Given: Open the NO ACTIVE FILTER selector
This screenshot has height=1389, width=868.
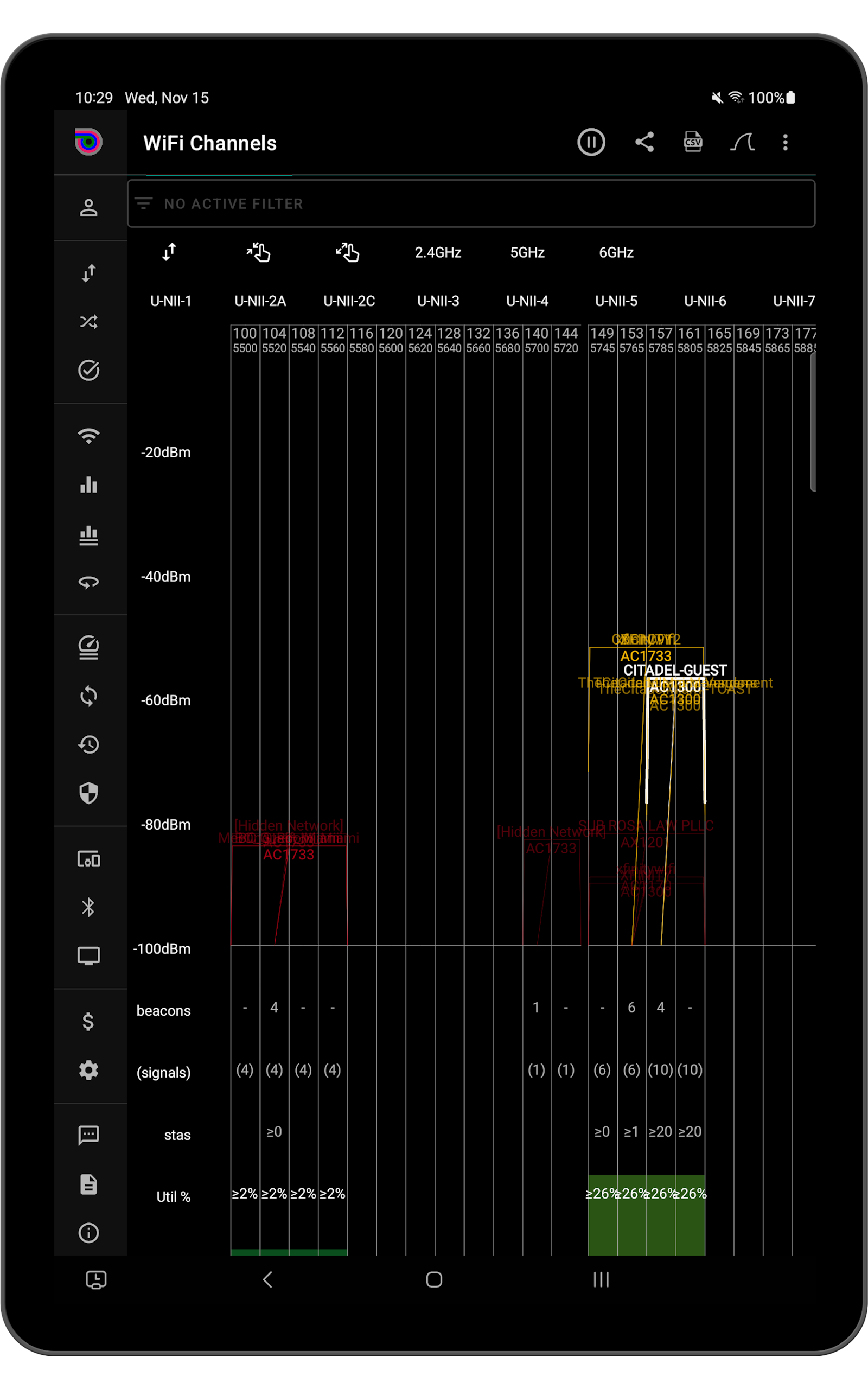Looking at the screenshot, I should 471,204.
